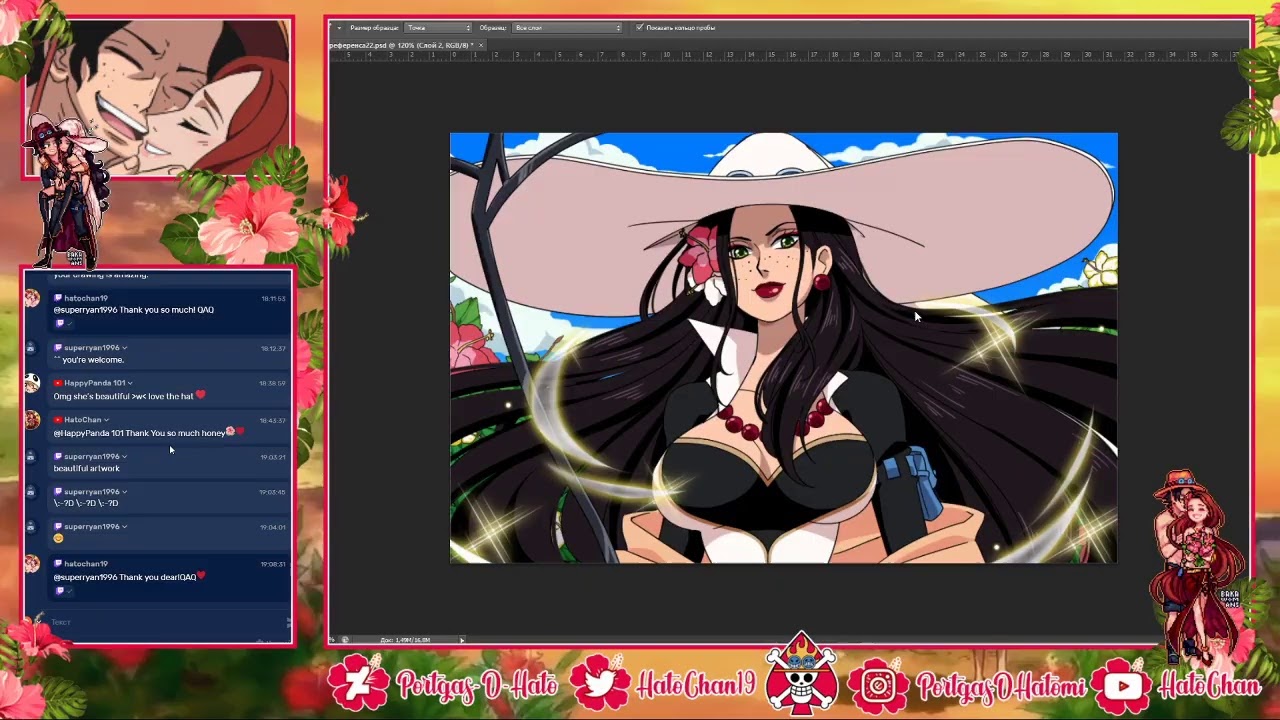Screen dimensions: 1280x720
Task: Click the horizontal ruler above the canvas
Action: (790, 55)
